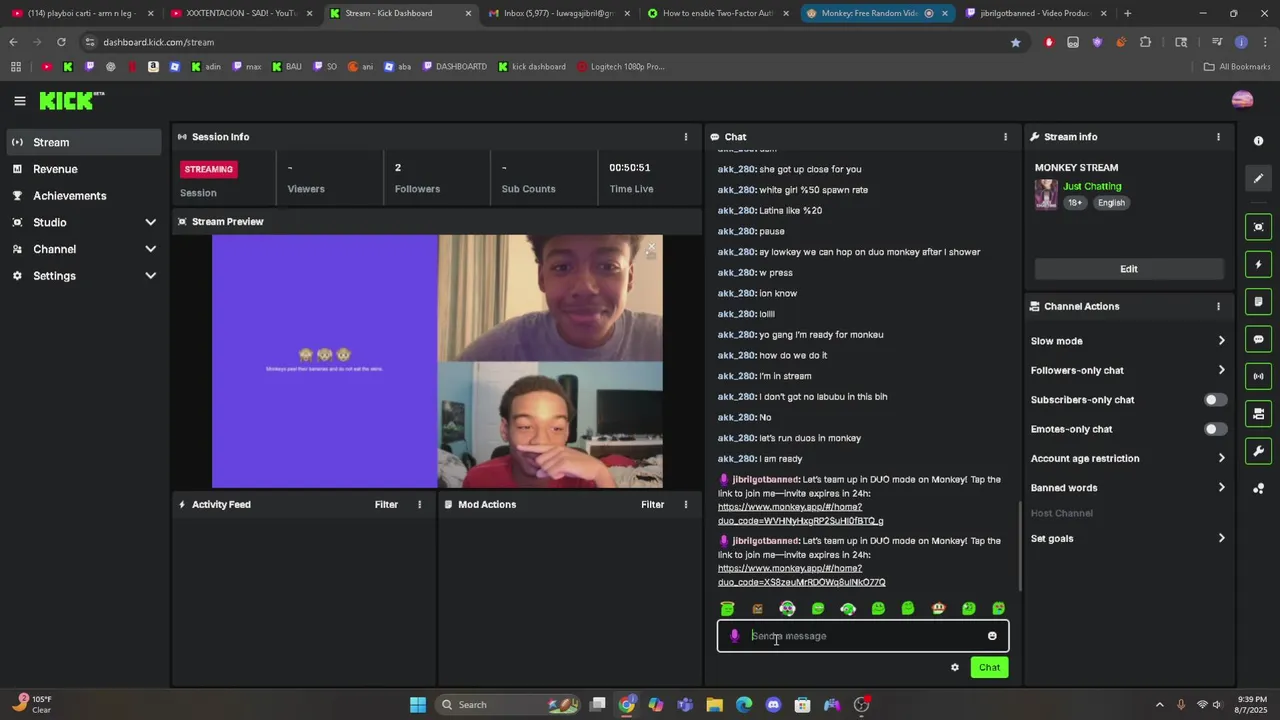Image resolution: width=1280 pixels, height=720 pixels.
Task: Open Activity Feed three-dot options
Action: tap(420, 505)
